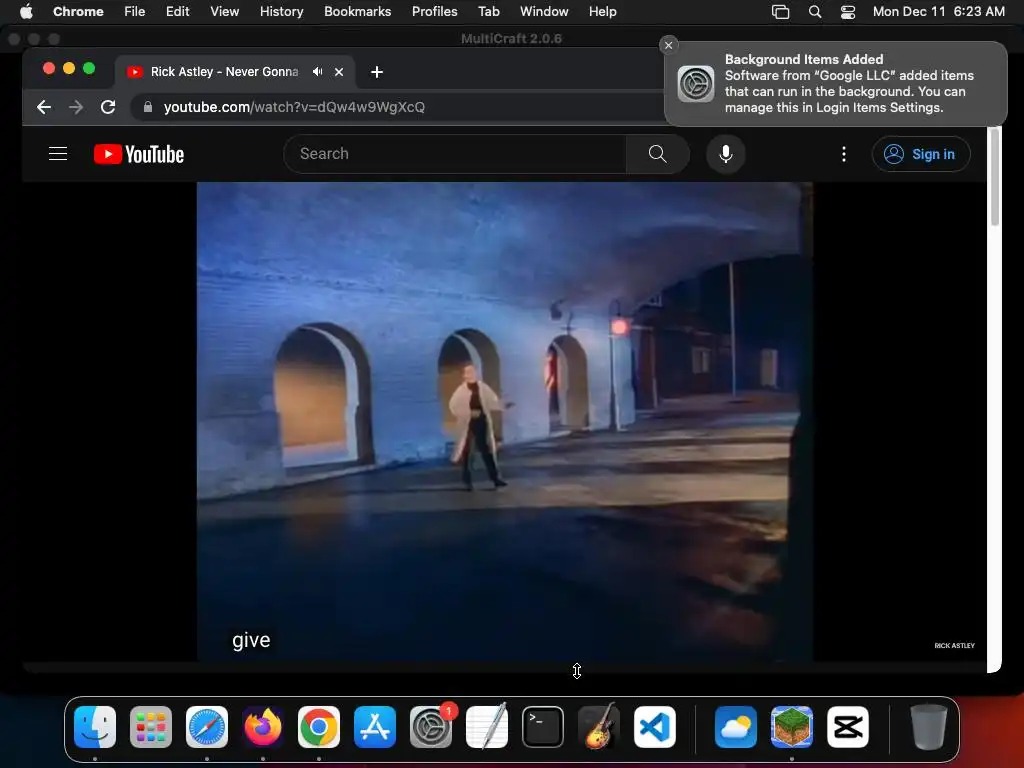
Task: Dismiss the Background Items Added notification
Action: pyautogui.click(x=668, y=45)
